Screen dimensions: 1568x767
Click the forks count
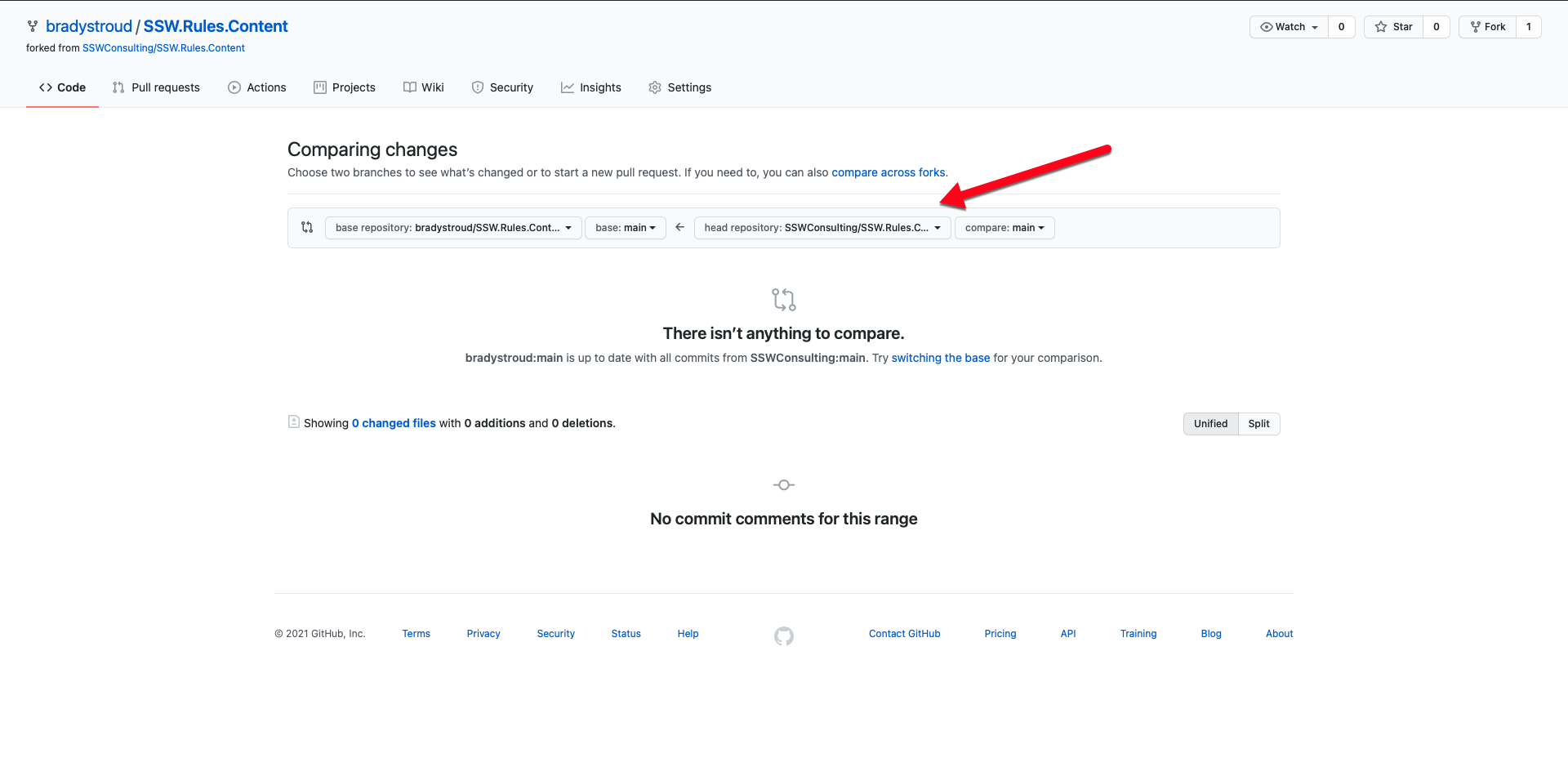click(1529, 27)
